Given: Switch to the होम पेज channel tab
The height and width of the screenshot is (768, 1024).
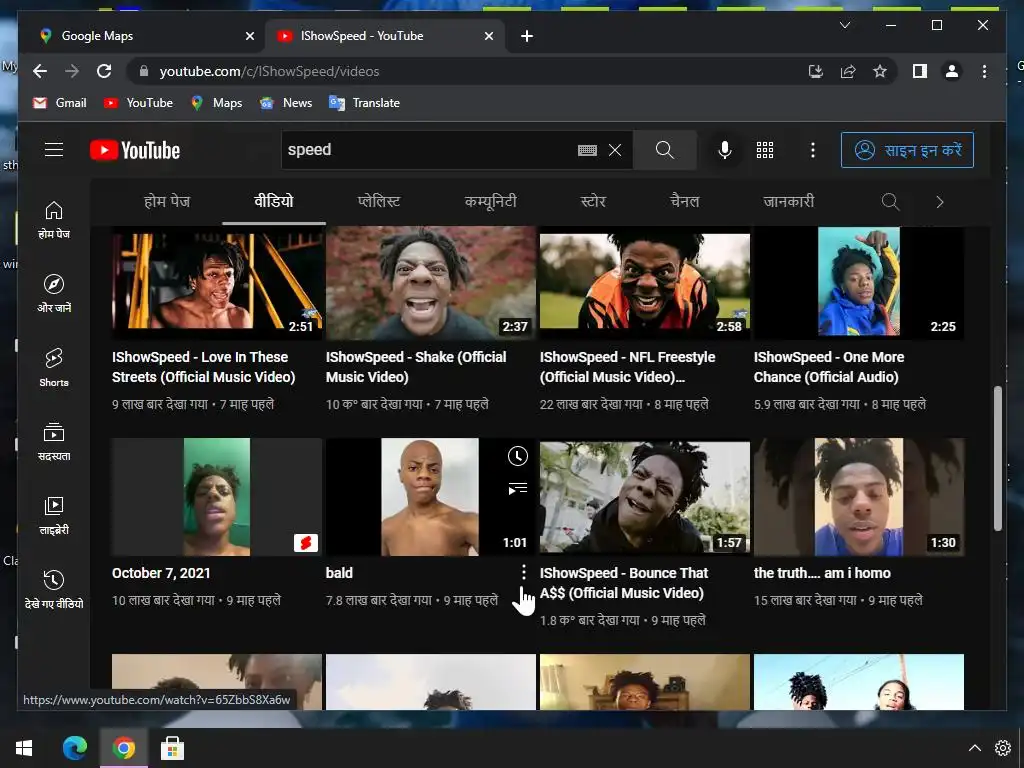Looking at the screenshot, I should [167, 201].
